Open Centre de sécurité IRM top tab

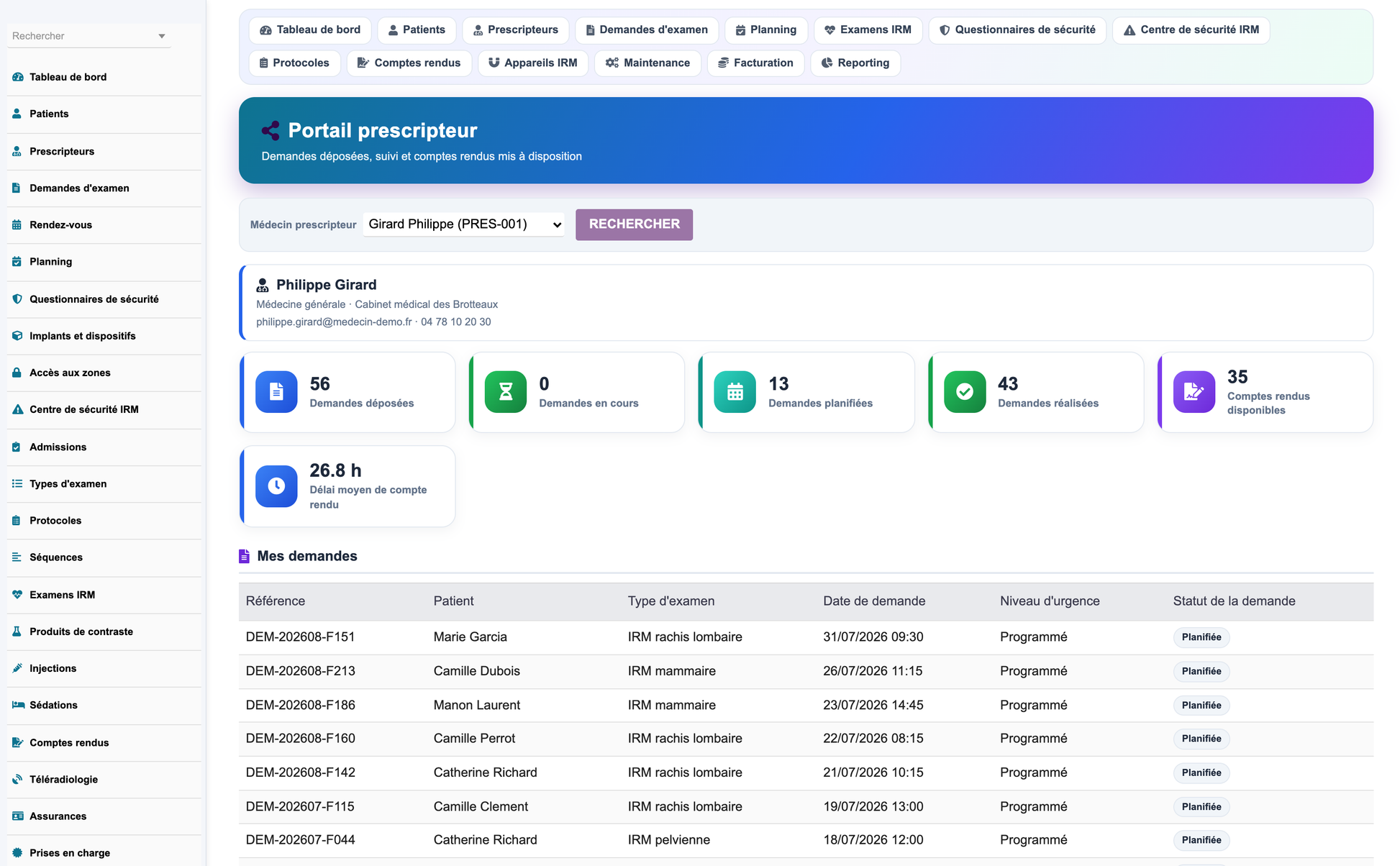(x=1191, y=29)
